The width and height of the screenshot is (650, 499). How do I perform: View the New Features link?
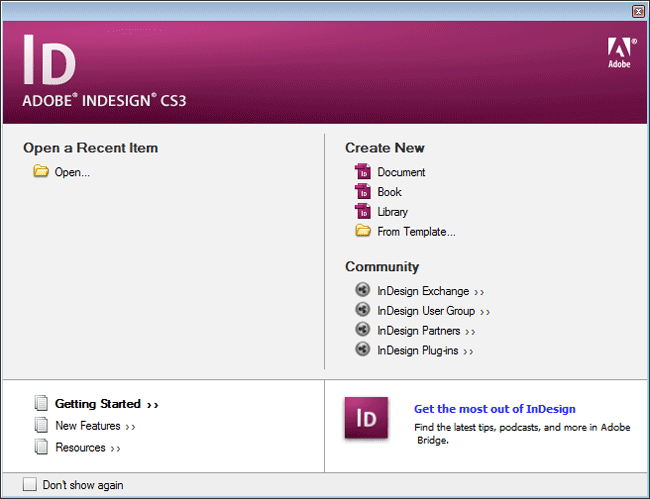95,426
